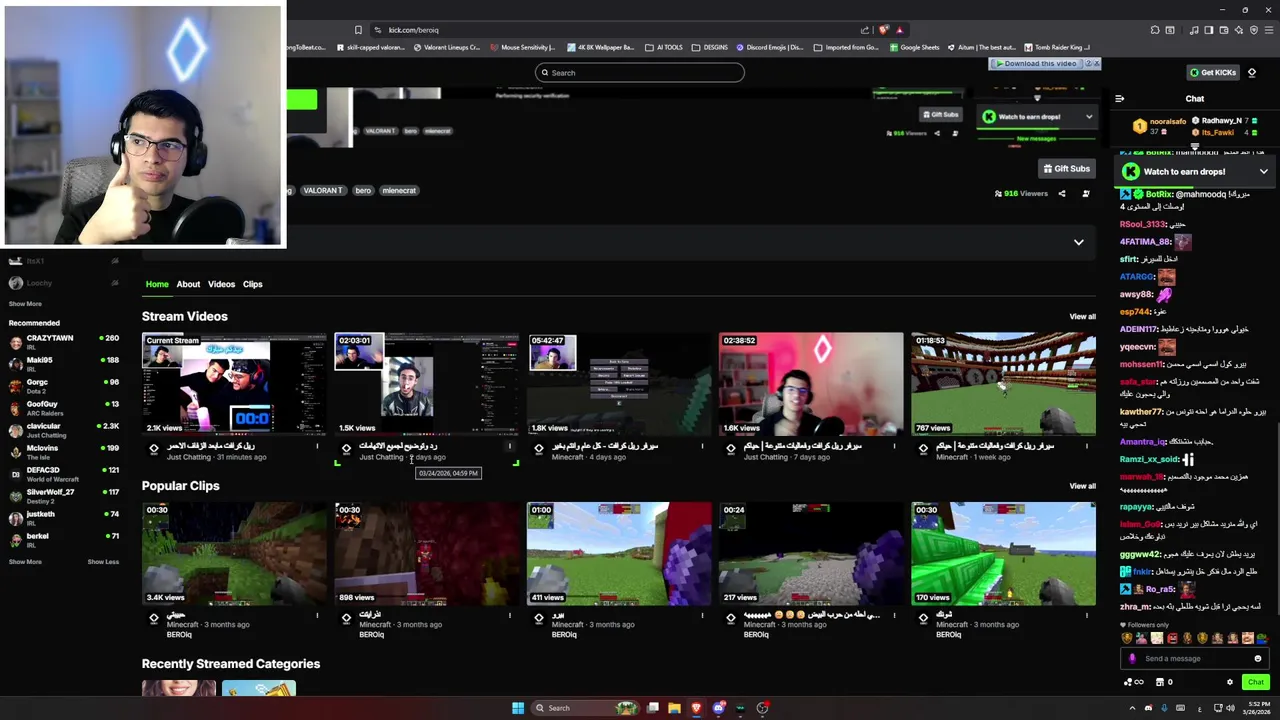Open recommended channel Gorgc
Viewport: 1280px width, 720px height.
[x=64, y=386]
